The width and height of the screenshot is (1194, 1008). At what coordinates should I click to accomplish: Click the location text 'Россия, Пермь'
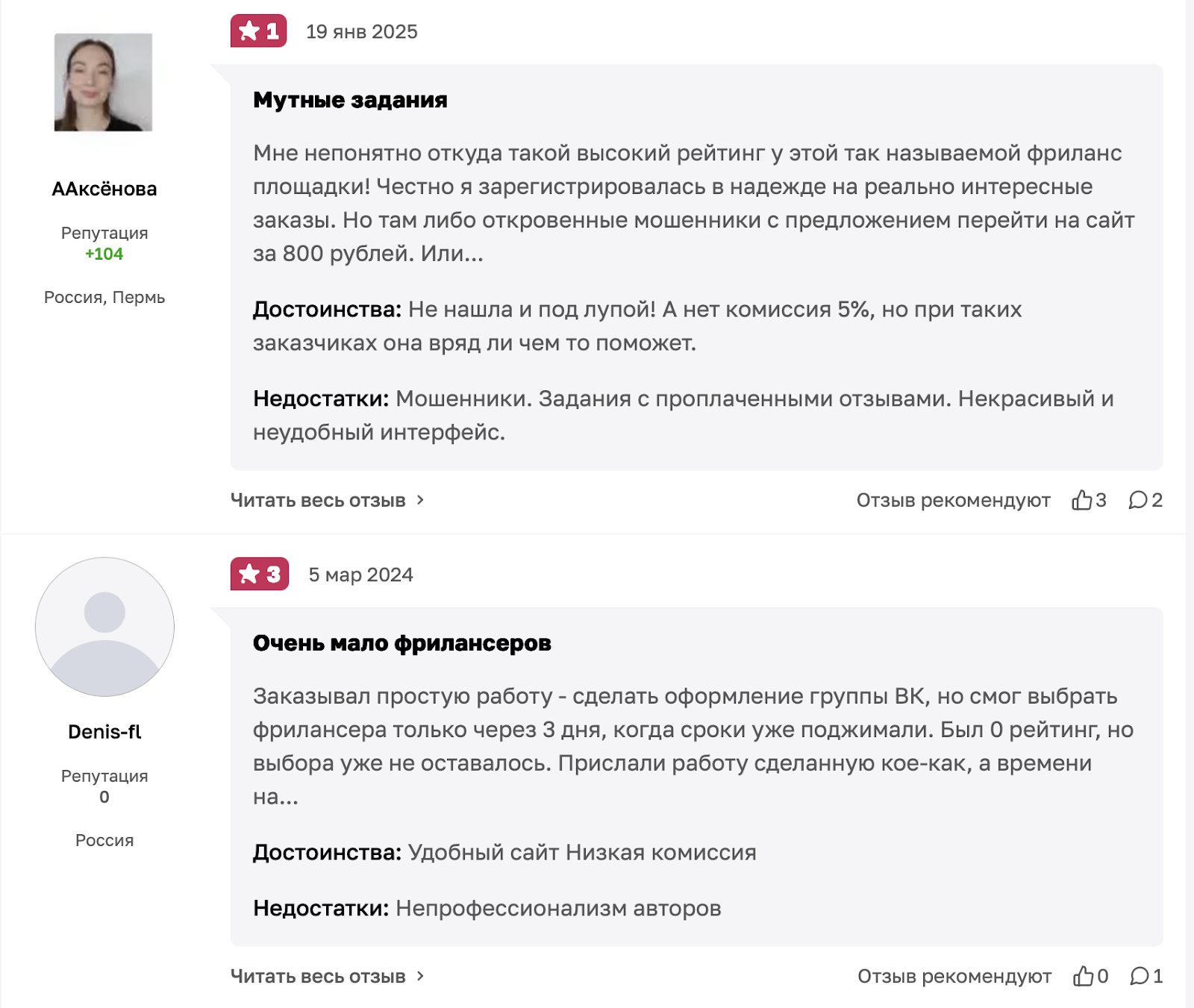click(104, 297)
